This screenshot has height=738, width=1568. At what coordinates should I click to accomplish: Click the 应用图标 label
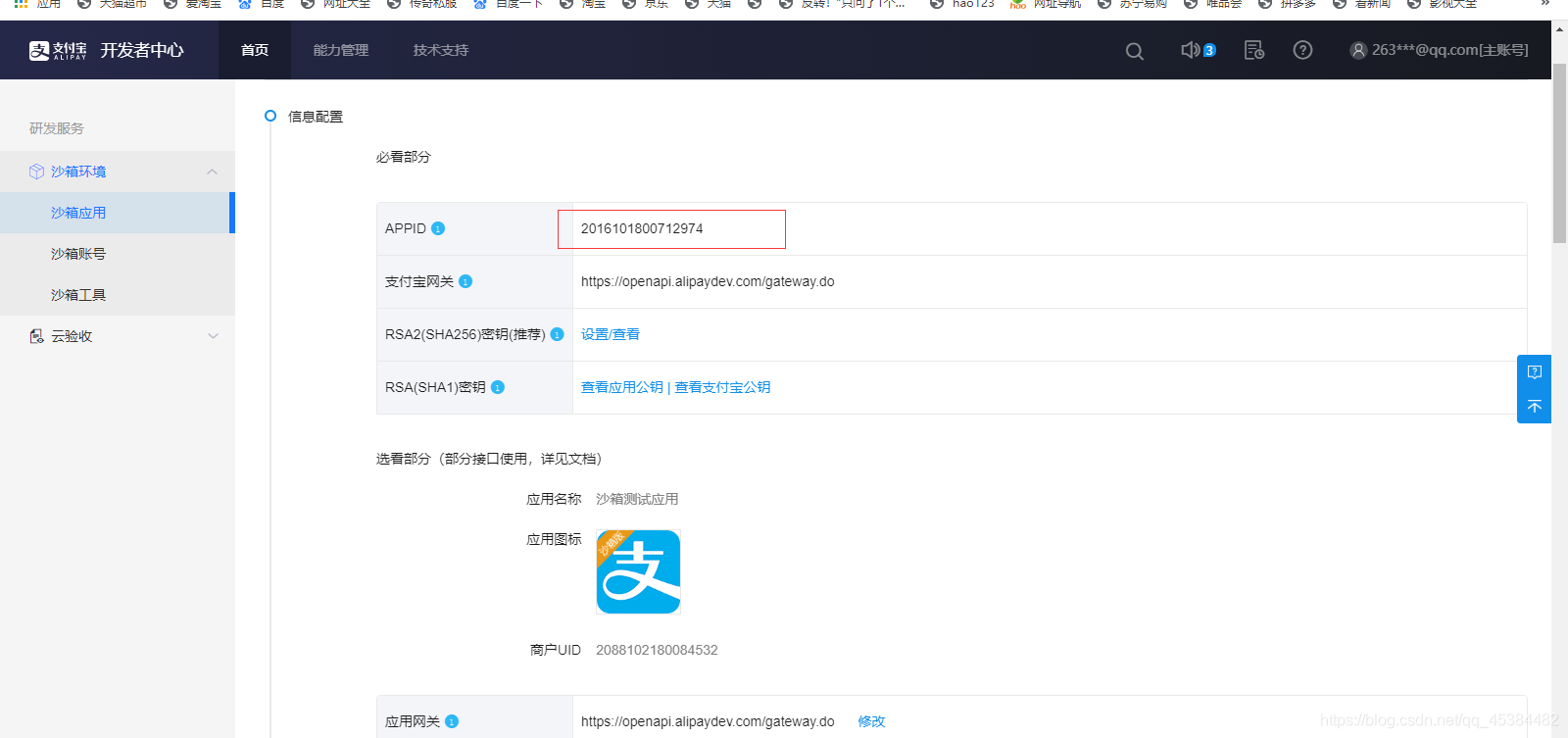click(x=554, y=539)
